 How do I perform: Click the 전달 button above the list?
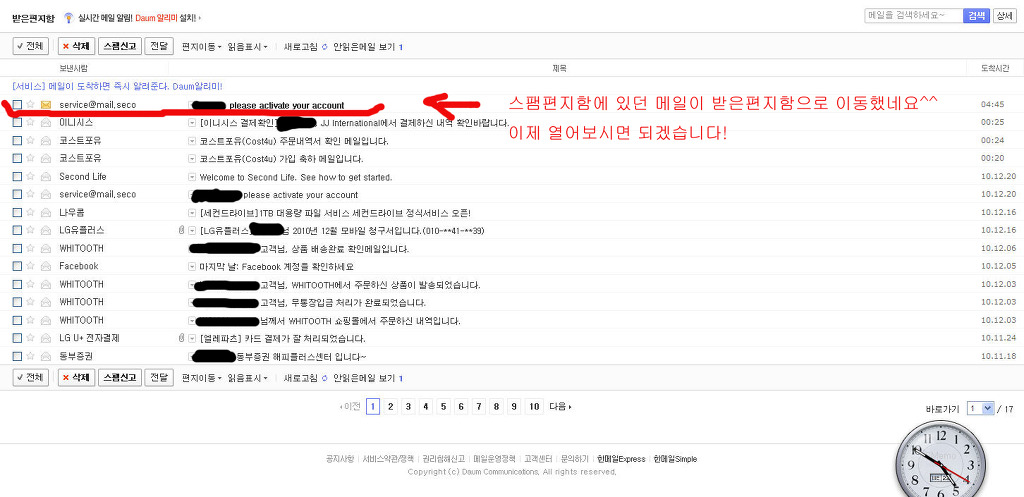pos(159,46)
